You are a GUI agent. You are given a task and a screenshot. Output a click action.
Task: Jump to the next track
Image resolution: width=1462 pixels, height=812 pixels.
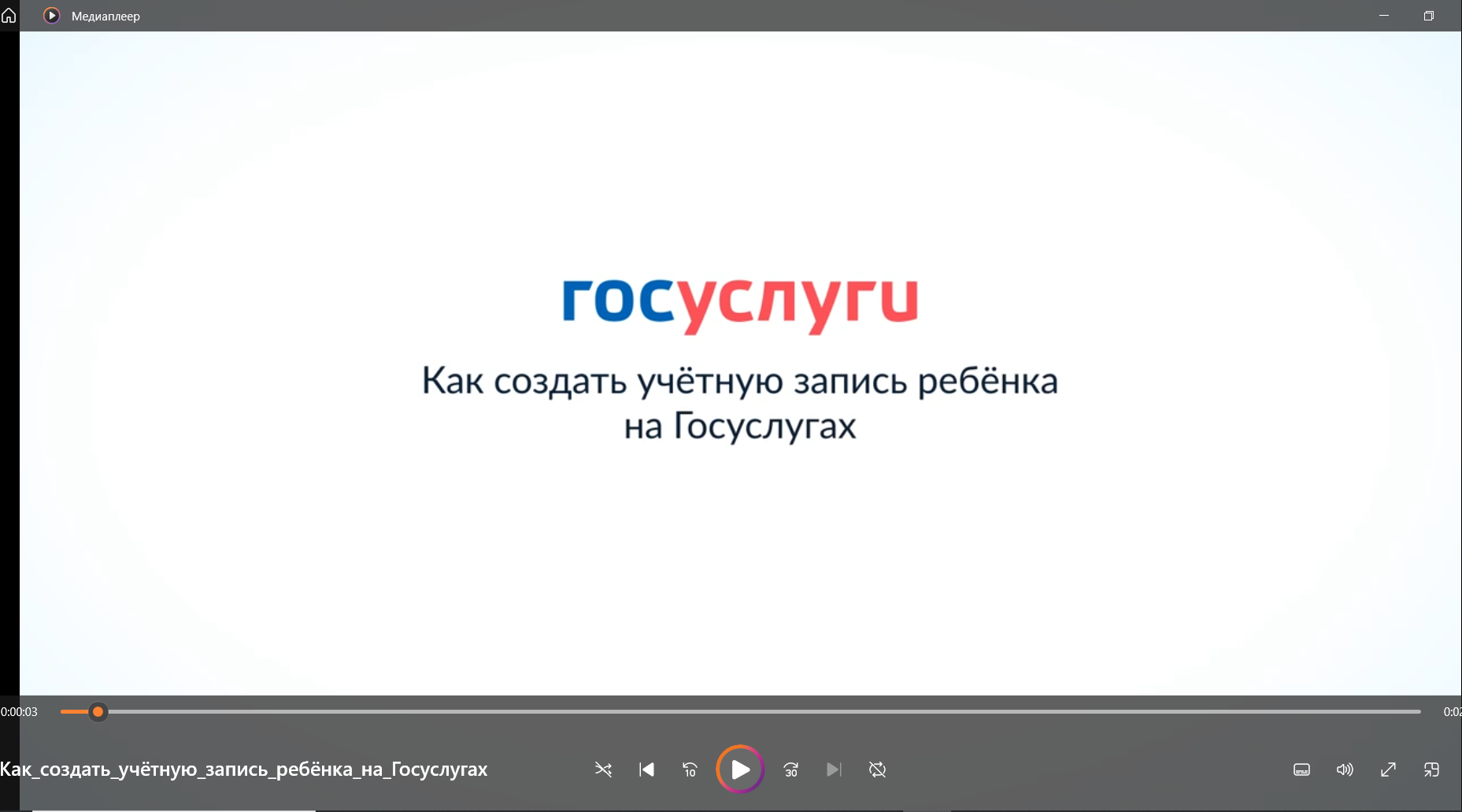834,770
